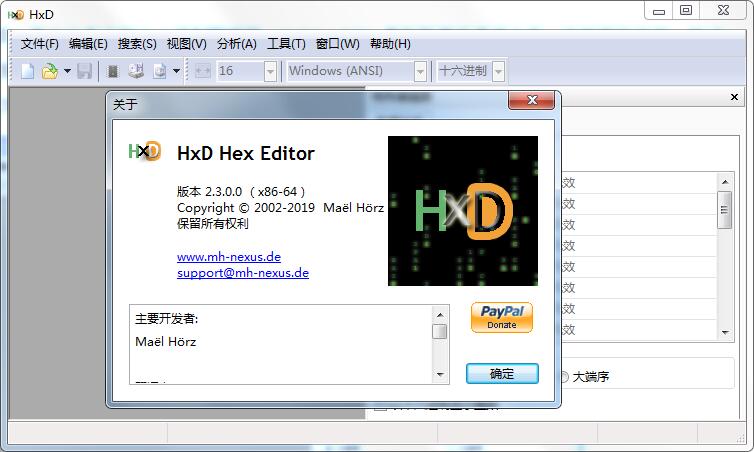Click the Open disk image toolbar icon
Image resolution: width=754 pixels, height=452 pixels.
click(159, 71)
